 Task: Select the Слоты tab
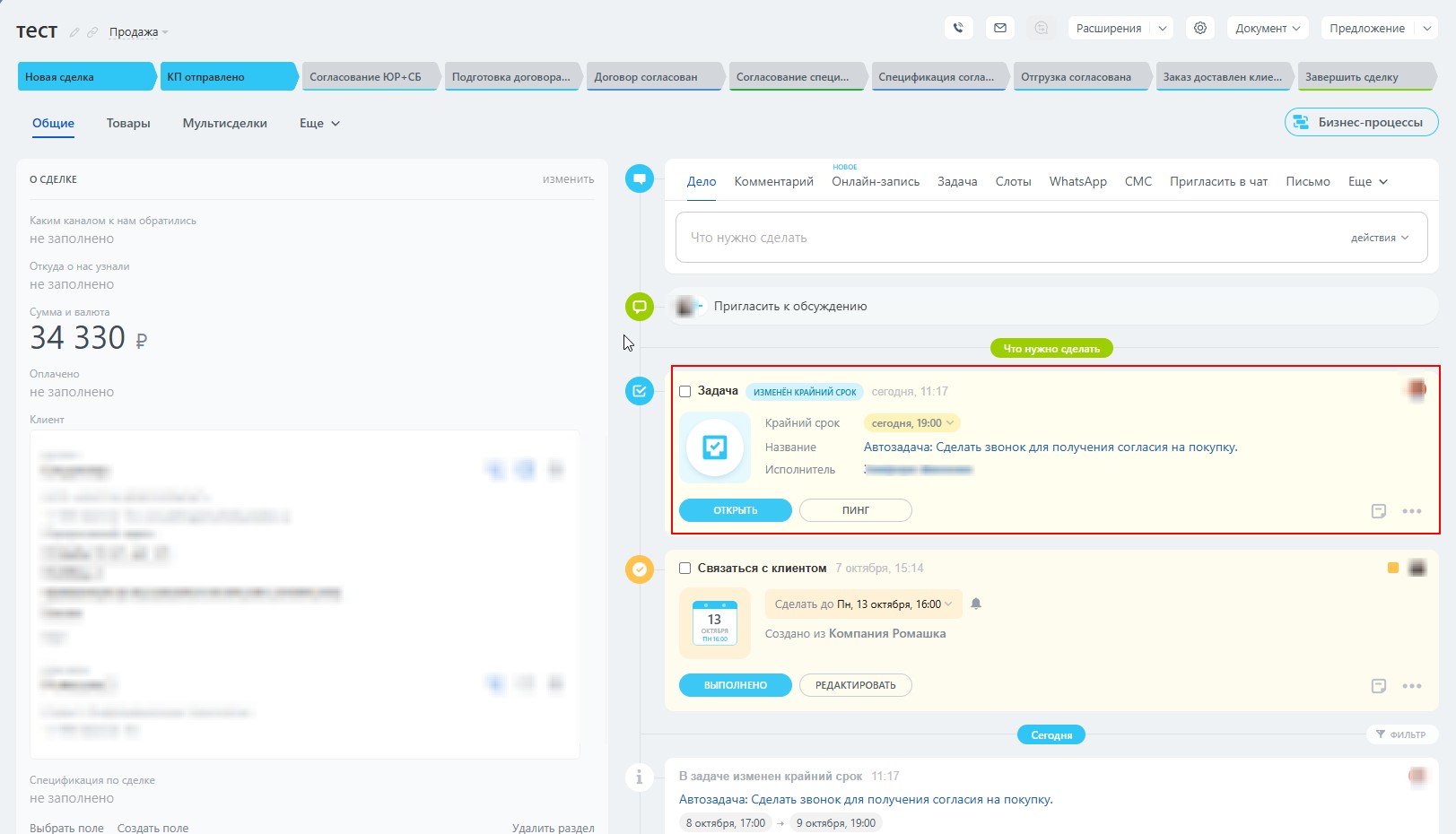point(1014,181)
